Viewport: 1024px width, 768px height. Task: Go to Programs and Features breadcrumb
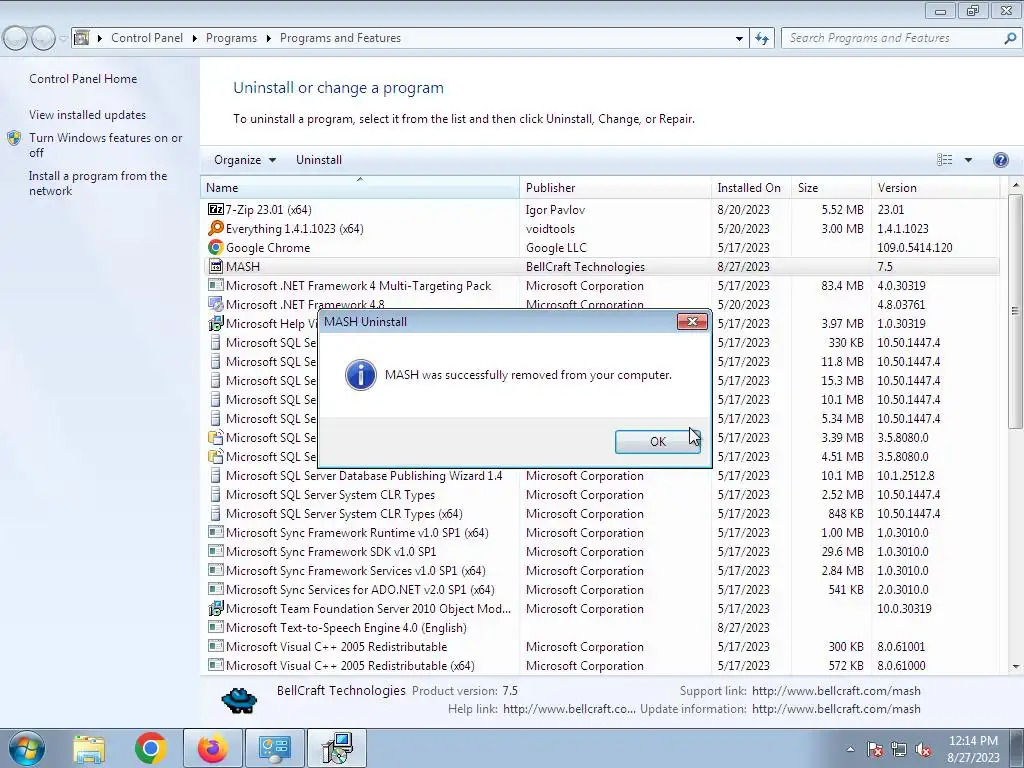[x=340, y=38]
